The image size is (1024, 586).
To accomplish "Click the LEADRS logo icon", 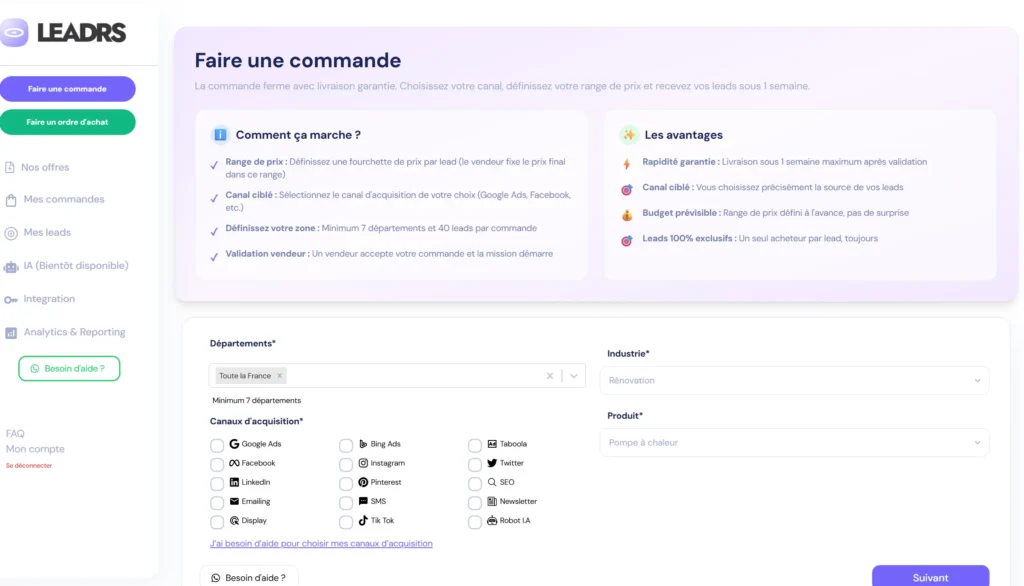I will pos(14,32).
